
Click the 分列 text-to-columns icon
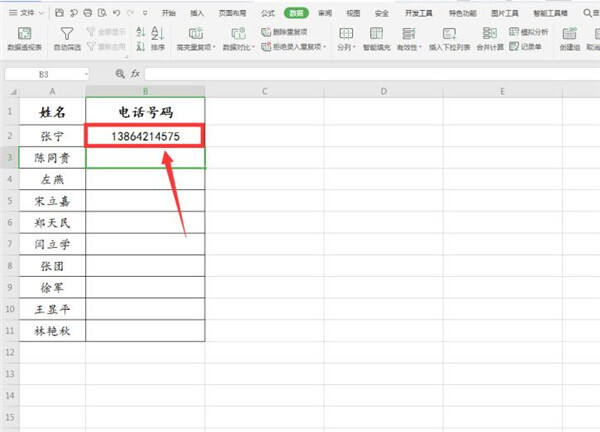[x=346, y=33]
